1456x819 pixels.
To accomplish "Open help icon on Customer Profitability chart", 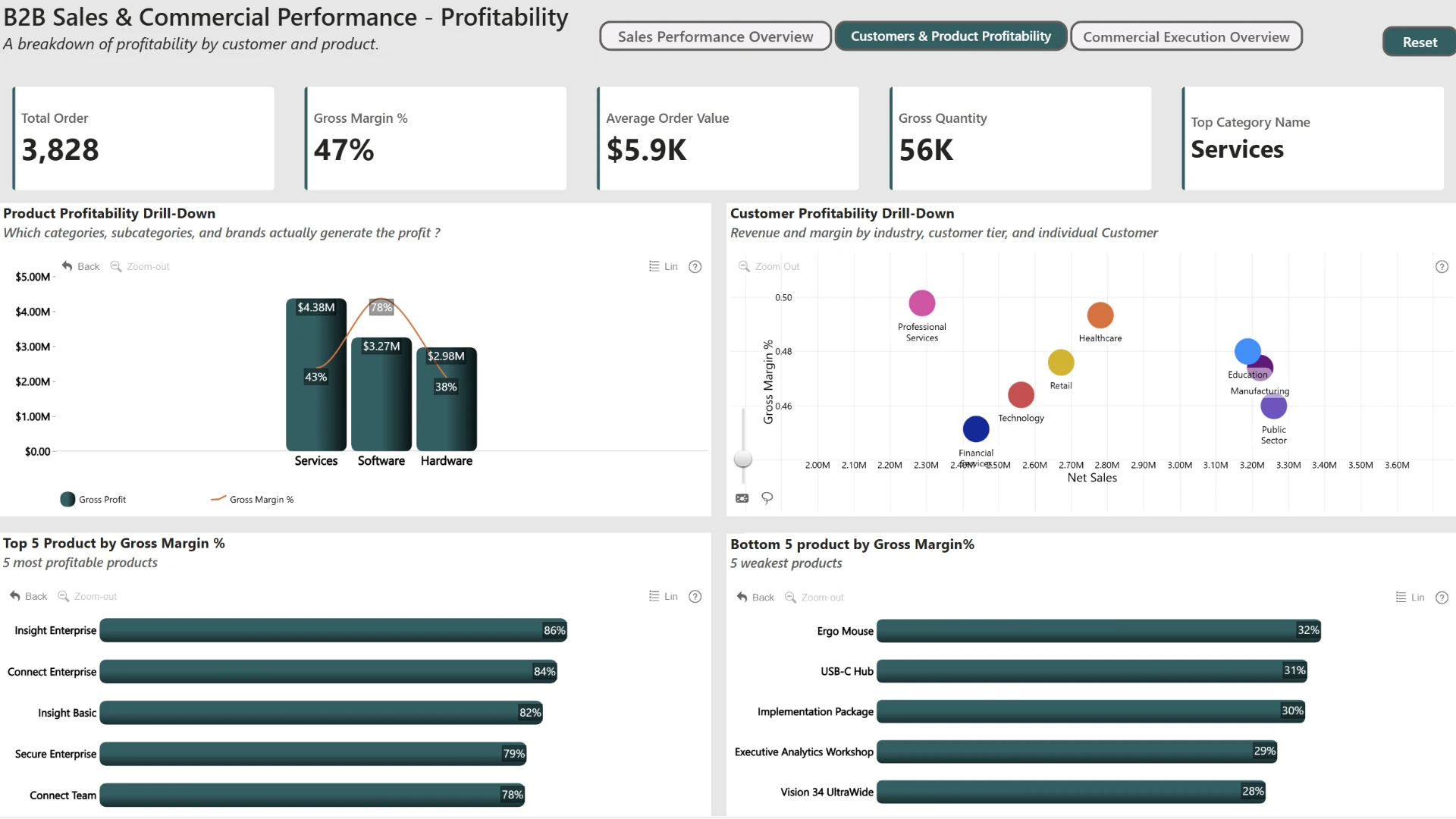I will coord(1442,266).
